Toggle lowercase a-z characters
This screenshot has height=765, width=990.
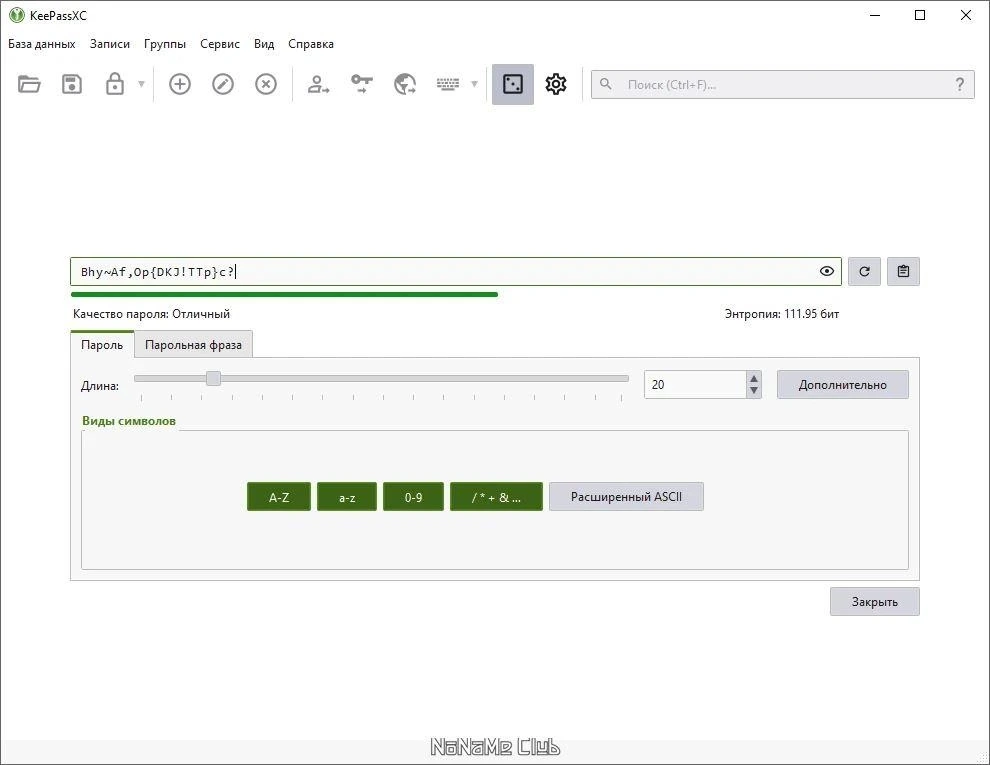click(347, 497)
